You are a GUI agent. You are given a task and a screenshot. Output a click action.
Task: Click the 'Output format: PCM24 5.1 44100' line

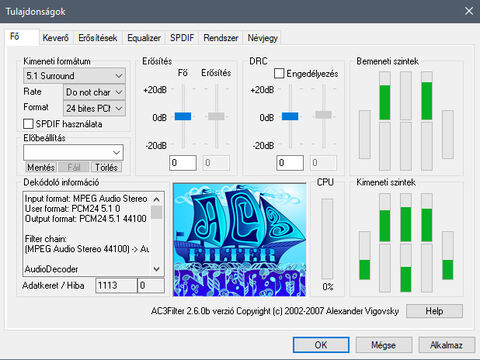point(86,219)
